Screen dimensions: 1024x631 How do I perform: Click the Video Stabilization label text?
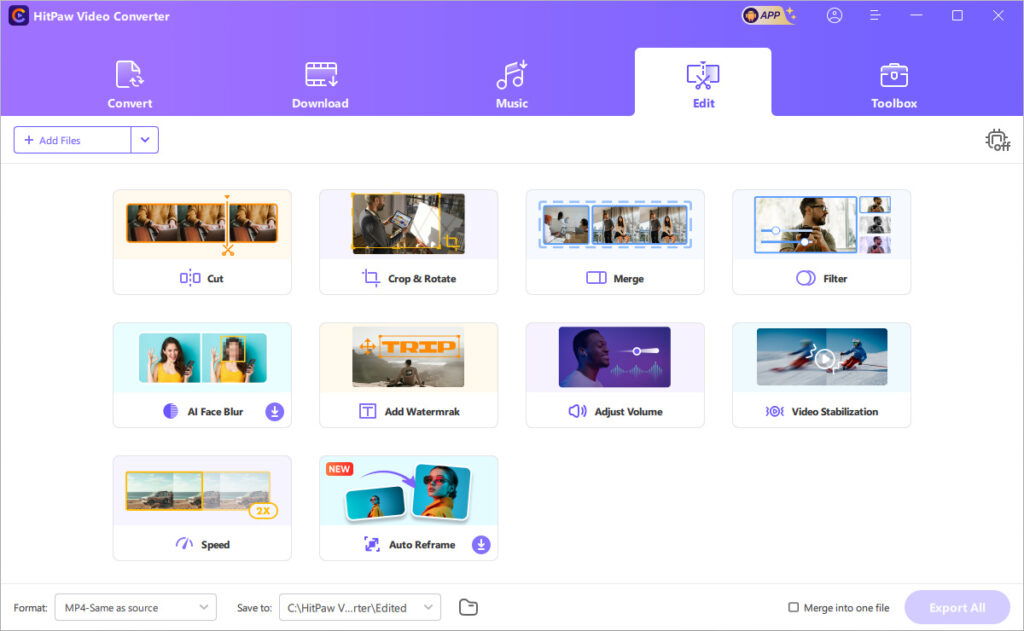pos(835,412)
